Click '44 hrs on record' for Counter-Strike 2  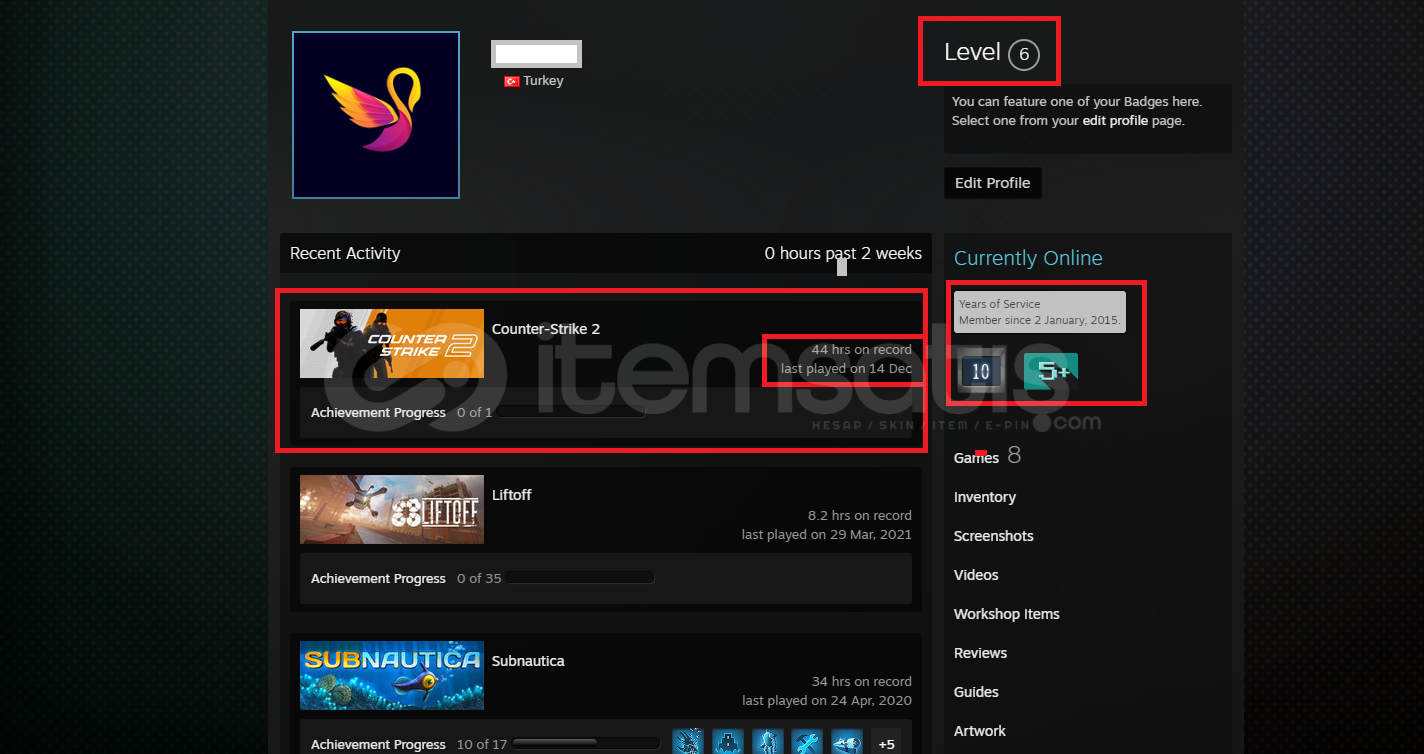(x=862, y=350)
